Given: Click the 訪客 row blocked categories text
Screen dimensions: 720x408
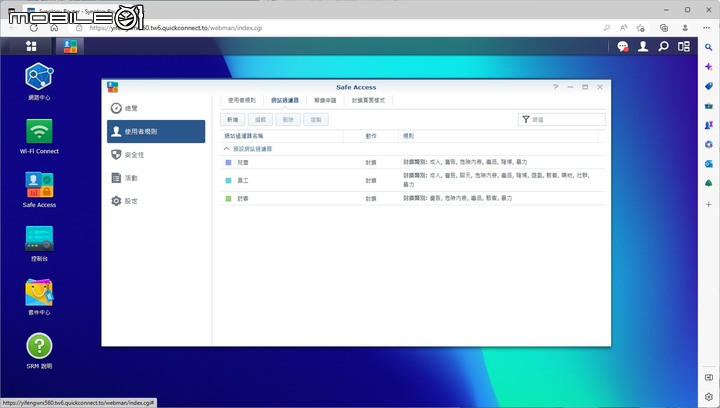Looking at the screenshot, I should point(457,198).
